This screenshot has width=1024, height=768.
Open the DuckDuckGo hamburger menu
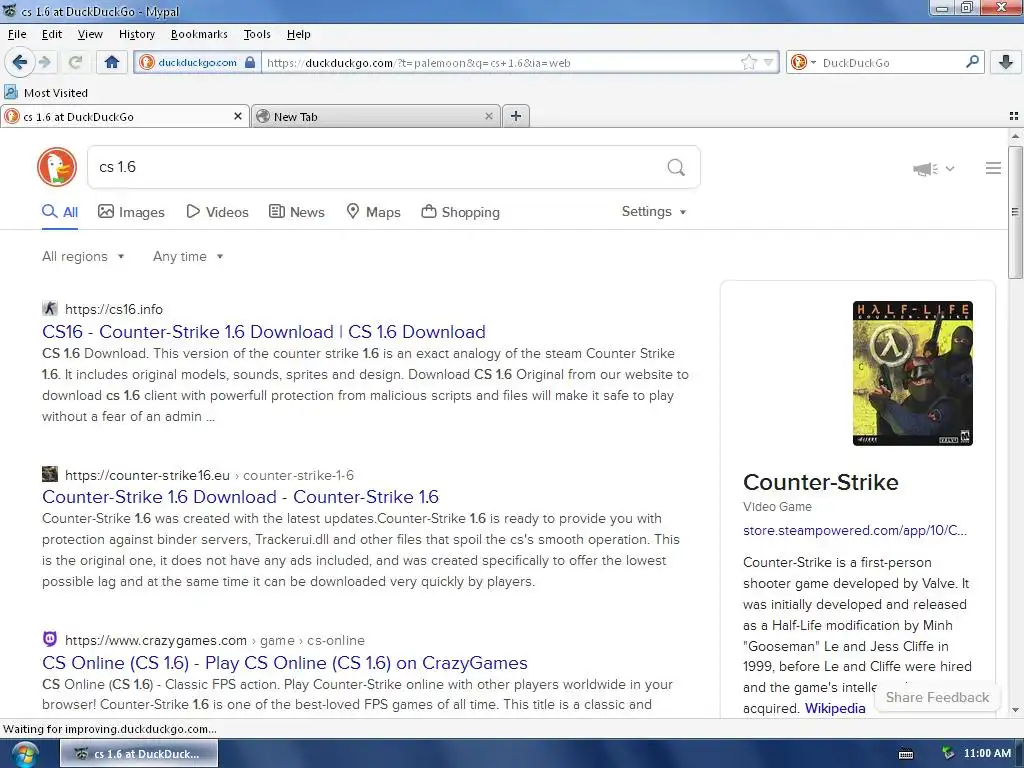(993, 168)
